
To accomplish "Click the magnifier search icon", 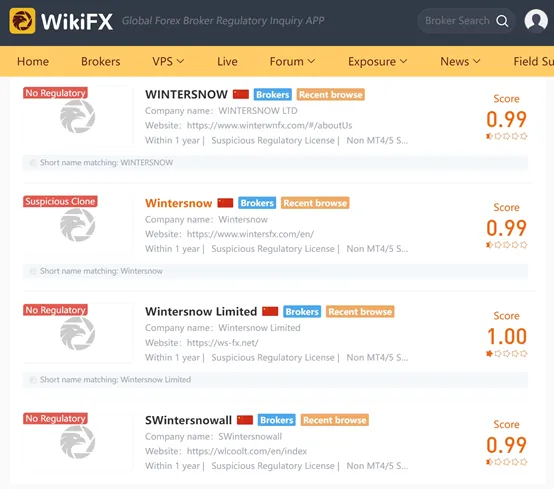I will click(x=502, y=21).
